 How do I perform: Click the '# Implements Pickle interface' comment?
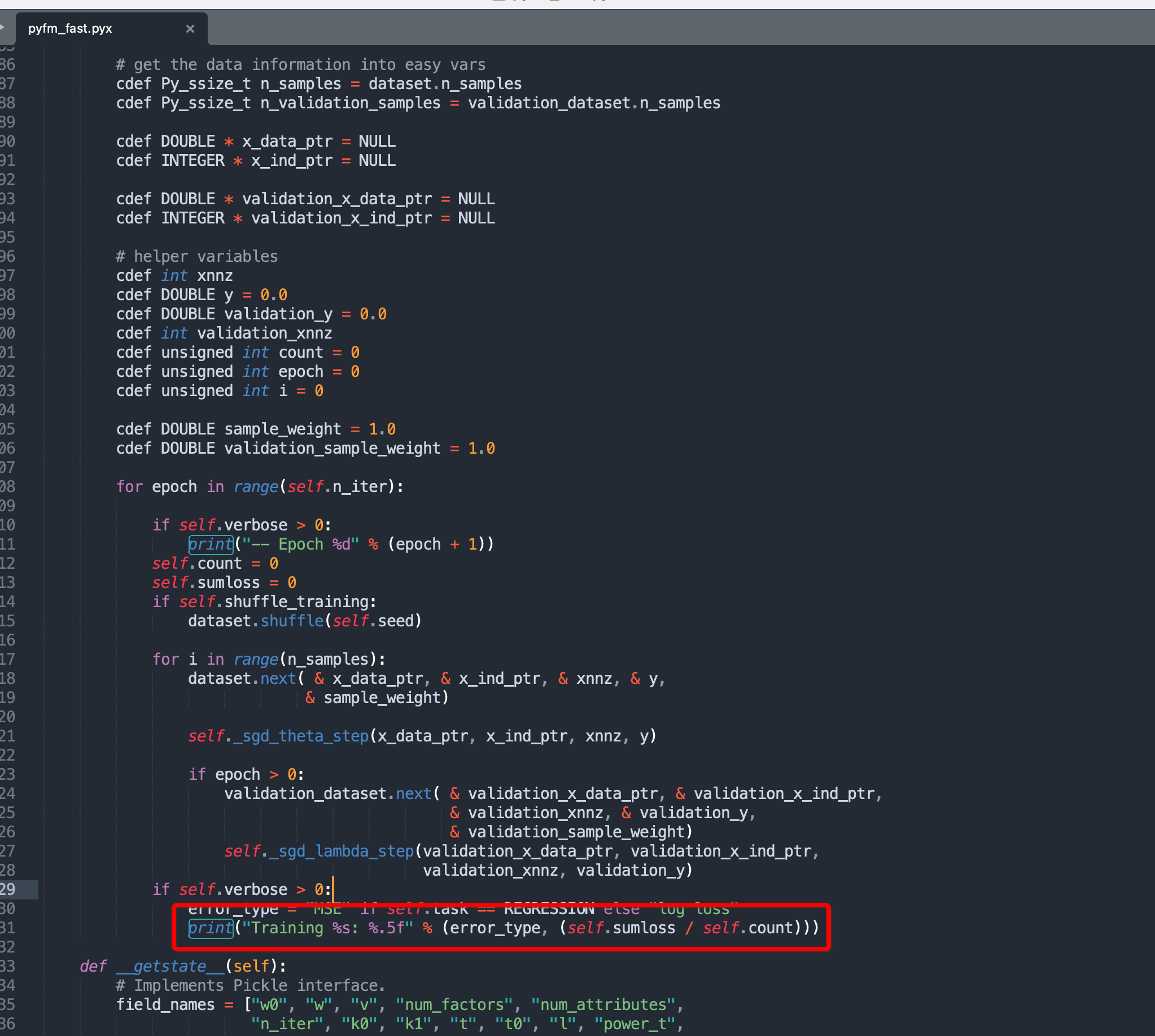251,985
